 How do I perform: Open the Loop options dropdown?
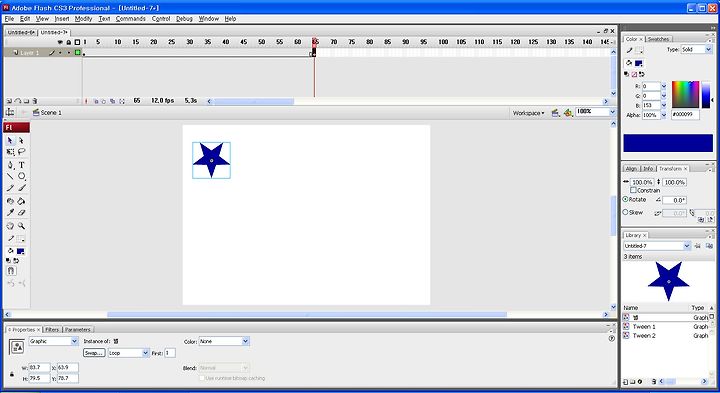point(128,353)
